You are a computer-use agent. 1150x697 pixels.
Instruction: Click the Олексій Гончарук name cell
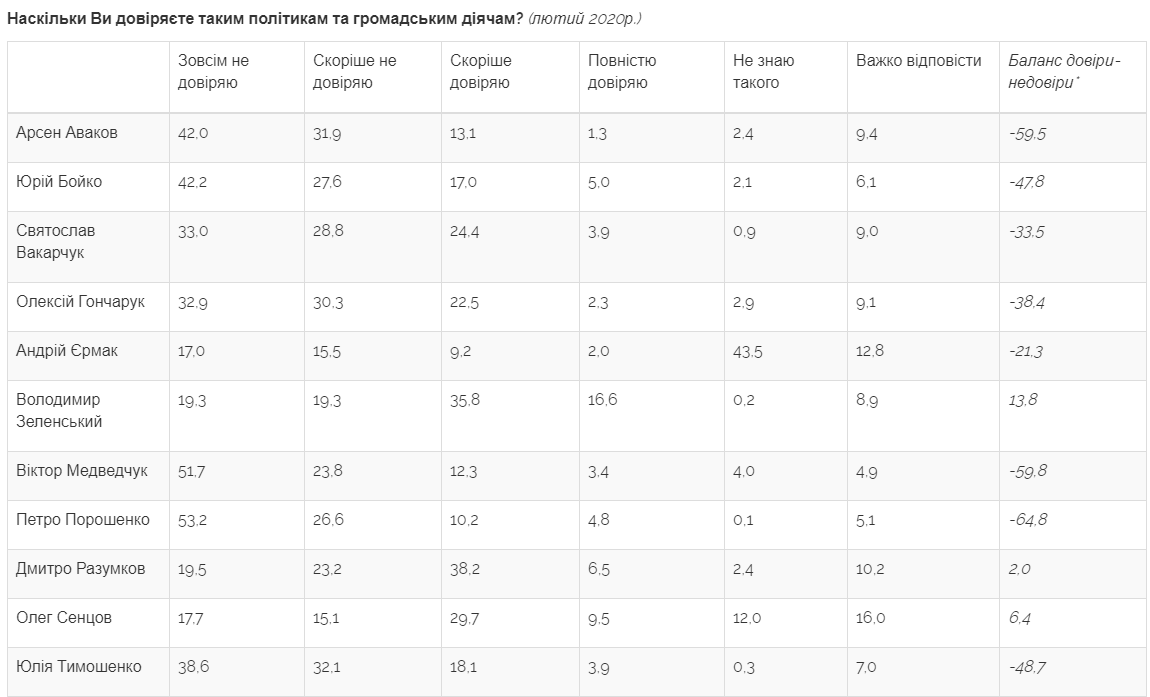81,302
